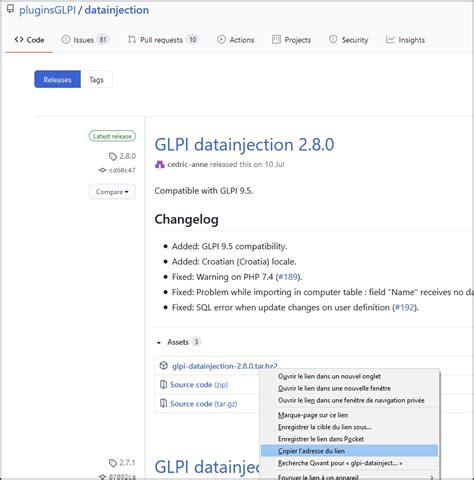Screen dimensions: 474x480
Task: Open the pluginsGLPI owner link
Action: point(47,10)
